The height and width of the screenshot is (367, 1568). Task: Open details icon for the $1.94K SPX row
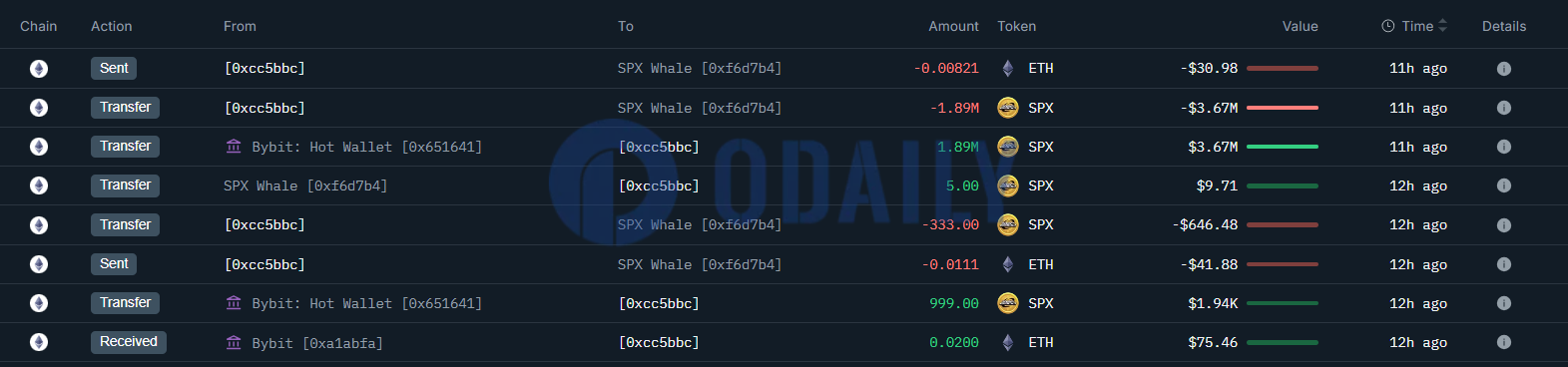click(x=1503, y=303)
